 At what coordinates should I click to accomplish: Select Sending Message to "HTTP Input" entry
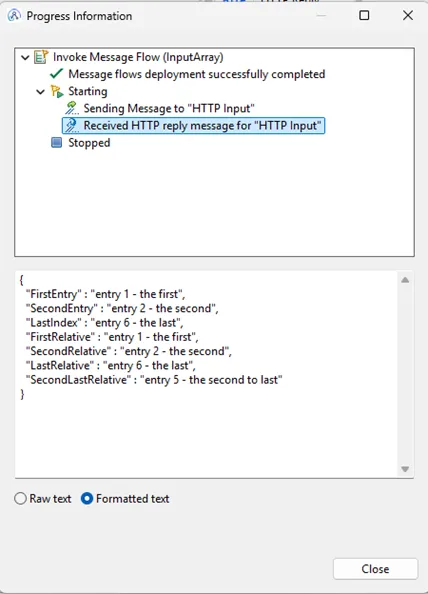click(169, 108)
